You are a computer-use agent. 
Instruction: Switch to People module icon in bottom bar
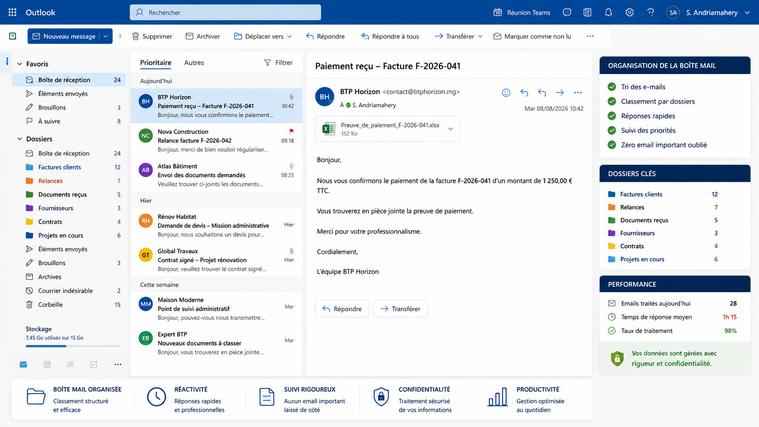70,365
